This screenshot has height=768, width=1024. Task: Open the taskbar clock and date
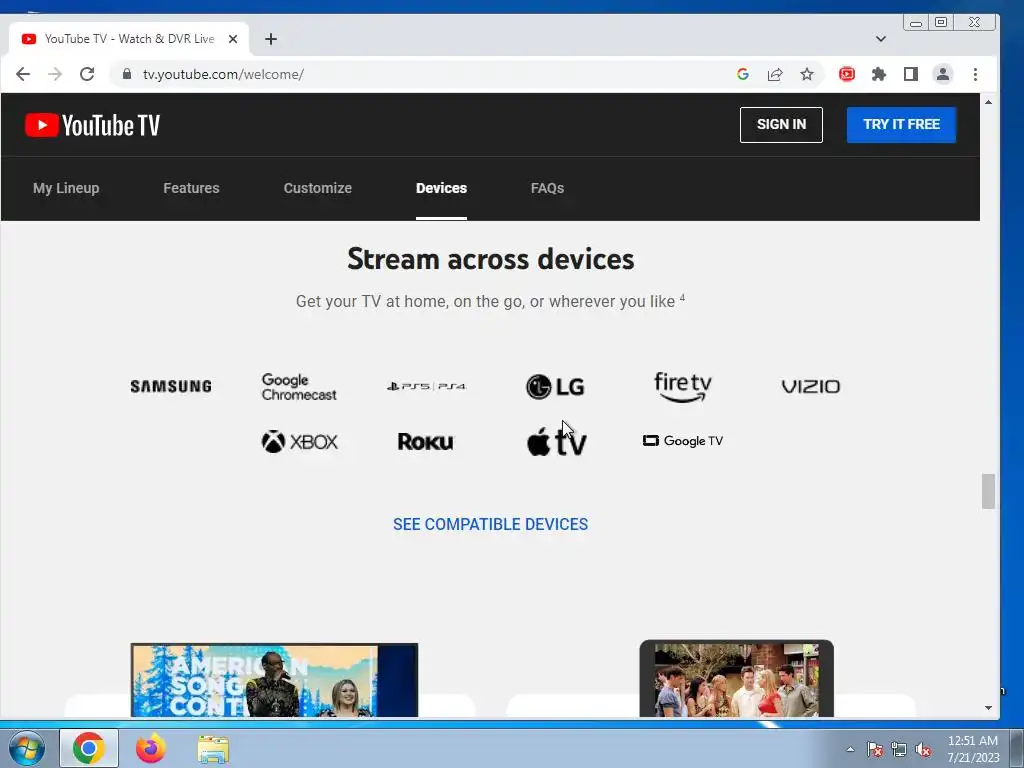click(973, 749)
